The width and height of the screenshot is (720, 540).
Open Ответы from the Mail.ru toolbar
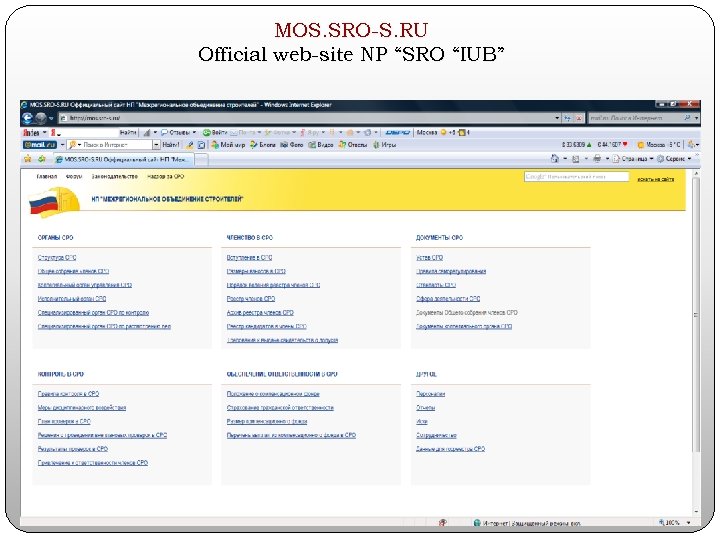click(353, 145)
